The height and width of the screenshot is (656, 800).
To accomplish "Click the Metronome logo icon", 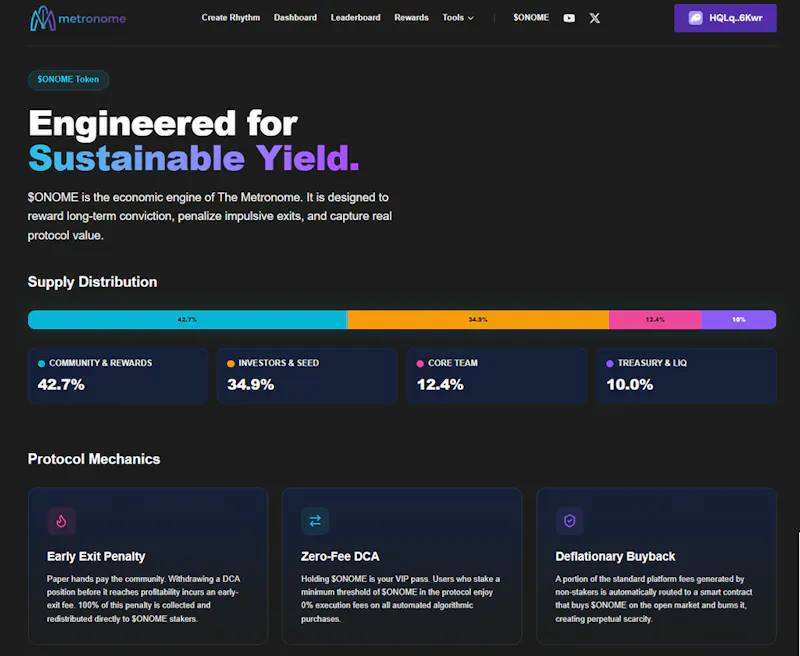I will coord(43,18).
